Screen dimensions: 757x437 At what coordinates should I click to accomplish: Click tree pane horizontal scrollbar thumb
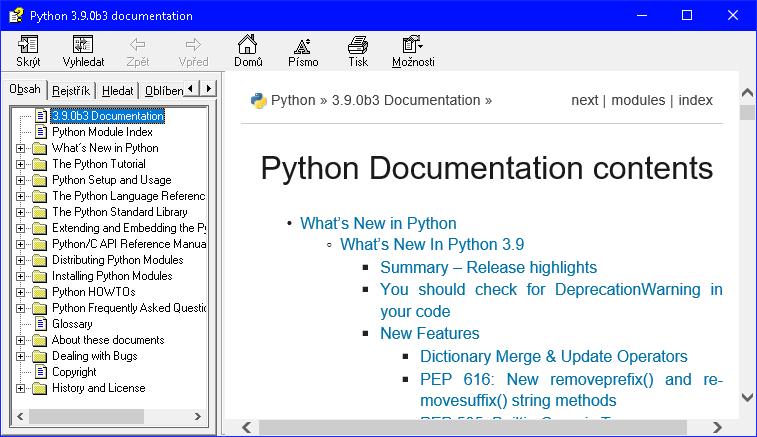click(86, 416)
